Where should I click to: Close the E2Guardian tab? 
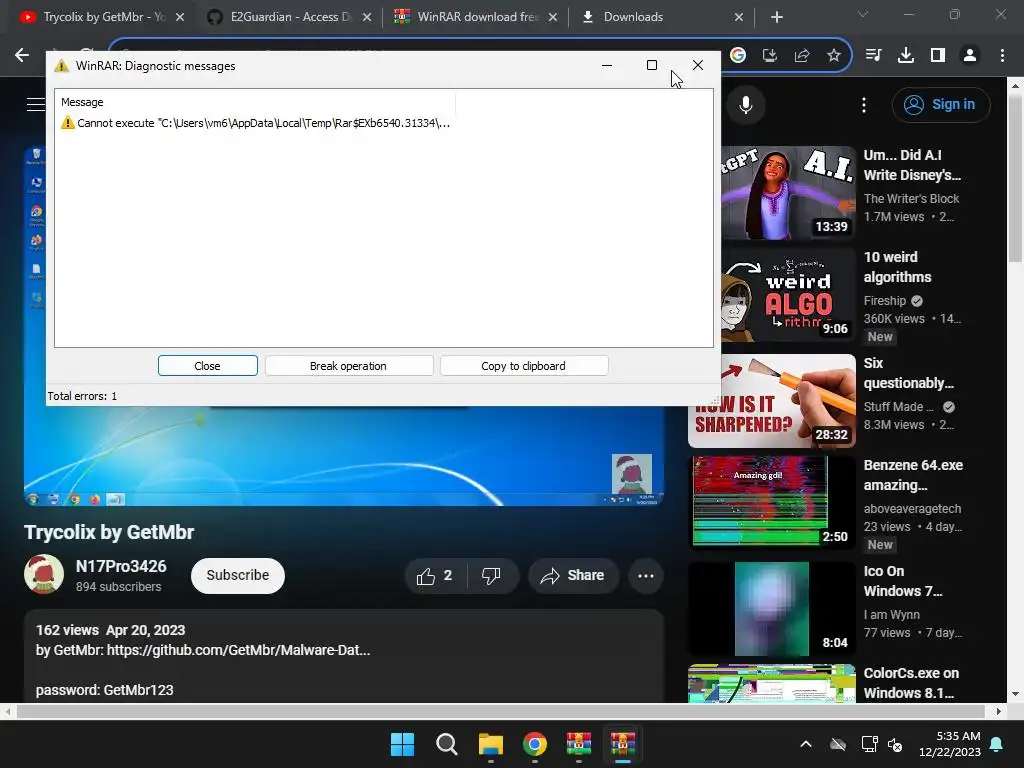point(367,17)
